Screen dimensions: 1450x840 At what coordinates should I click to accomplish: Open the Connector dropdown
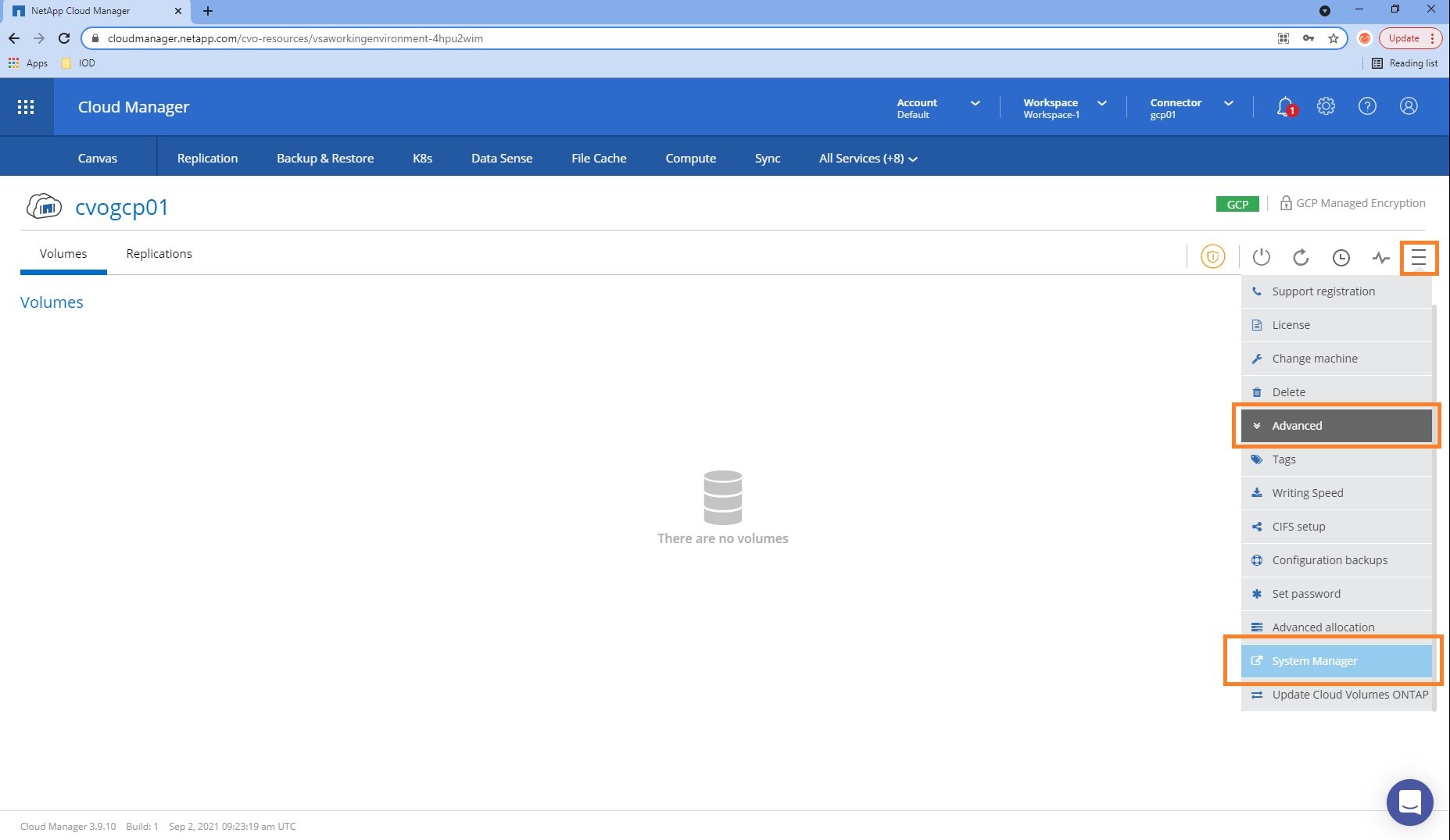(x=1190, y=108)
